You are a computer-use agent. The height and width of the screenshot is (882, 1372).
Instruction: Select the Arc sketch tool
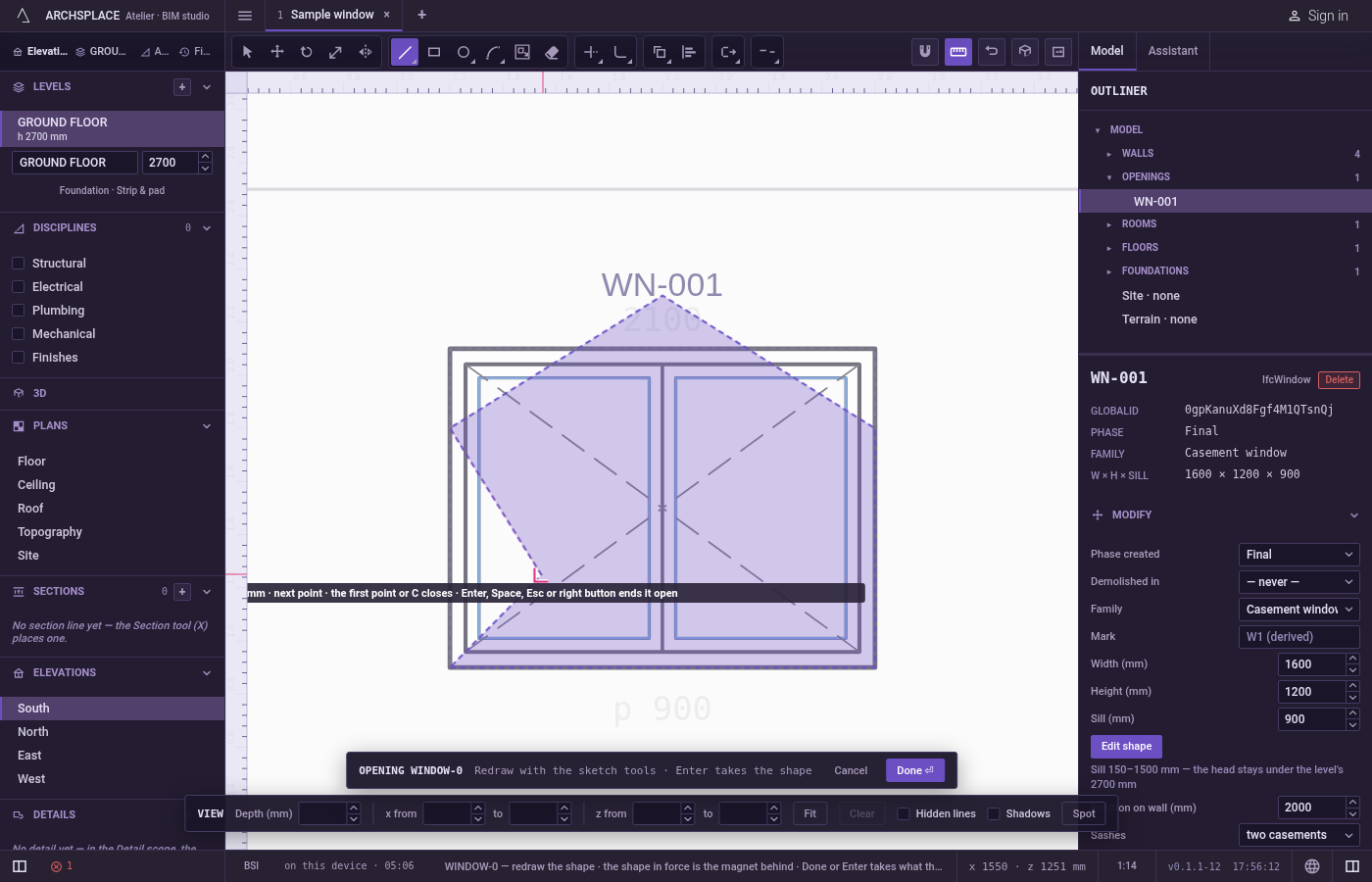click(x=493, y=52)
